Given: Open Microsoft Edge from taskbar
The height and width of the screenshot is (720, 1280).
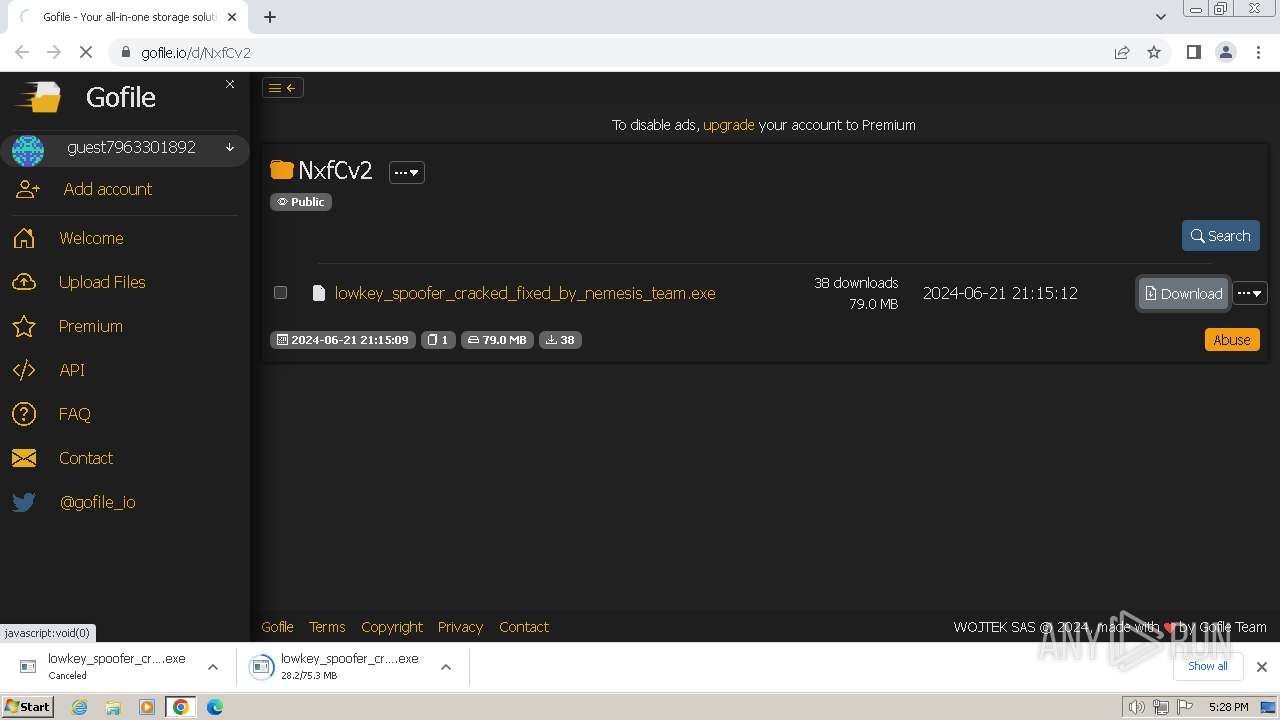Looking at the screenshot, I should [214, 707].
